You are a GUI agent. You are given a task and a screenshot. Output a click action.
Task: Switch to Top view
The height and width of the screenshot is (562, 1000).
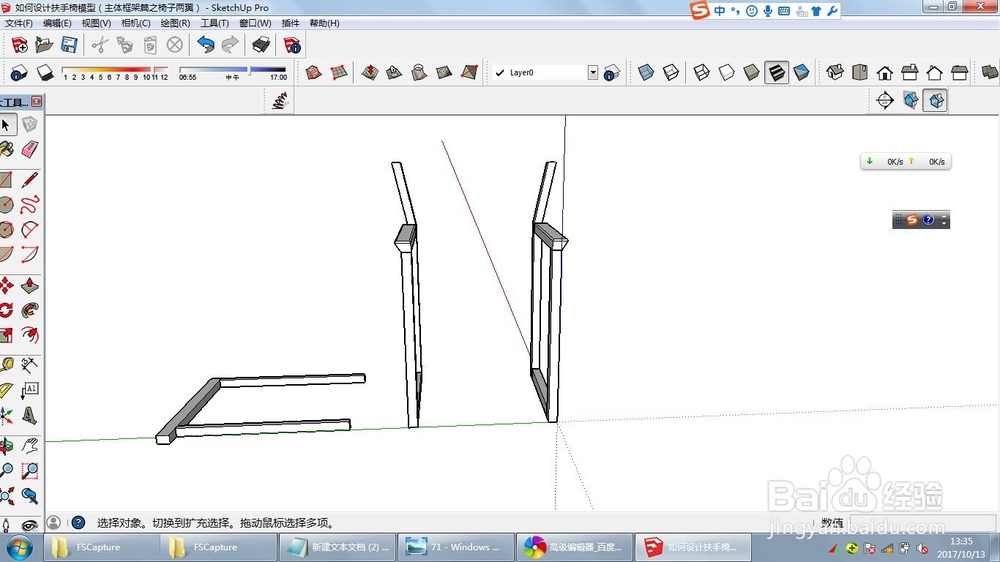(860, 72)
